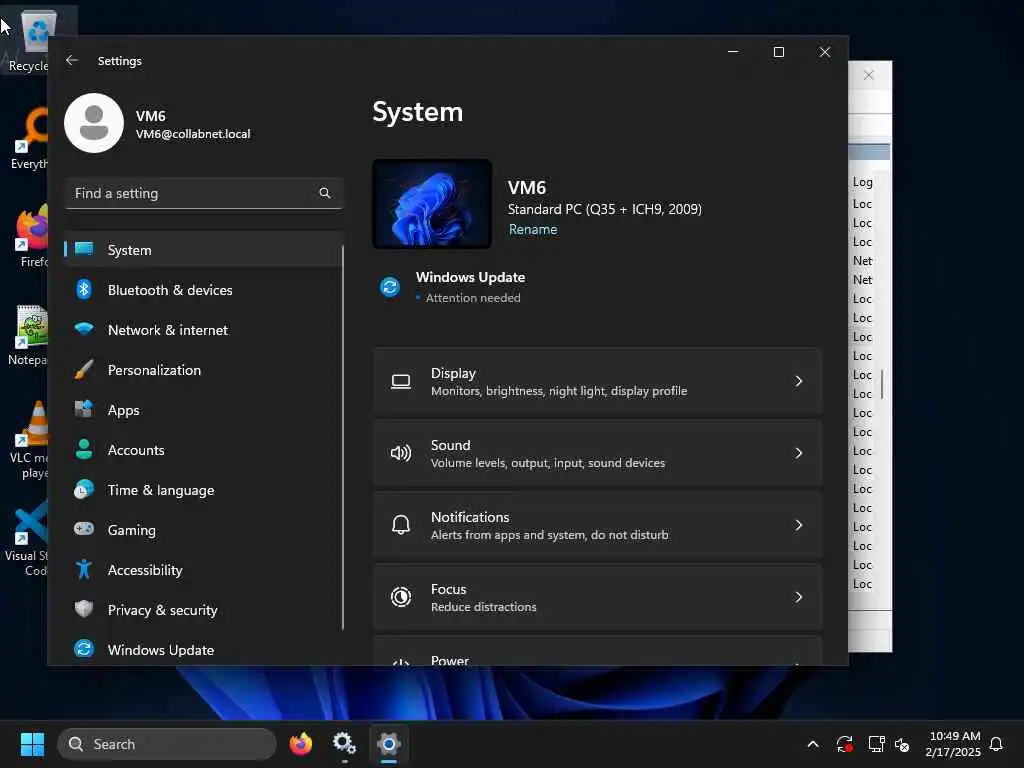
Task: Click the Time & language clock icon
Action: pos(84,489)
